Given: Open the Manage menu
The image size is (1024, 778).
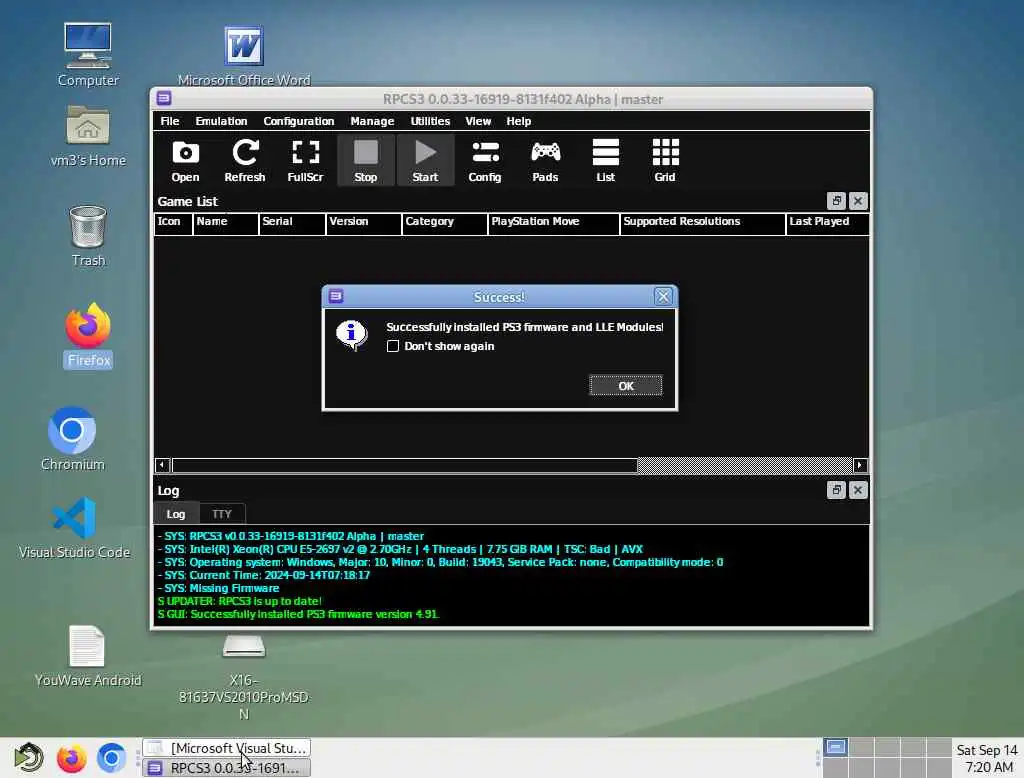Looking at the screenshot, I should 372,121.
